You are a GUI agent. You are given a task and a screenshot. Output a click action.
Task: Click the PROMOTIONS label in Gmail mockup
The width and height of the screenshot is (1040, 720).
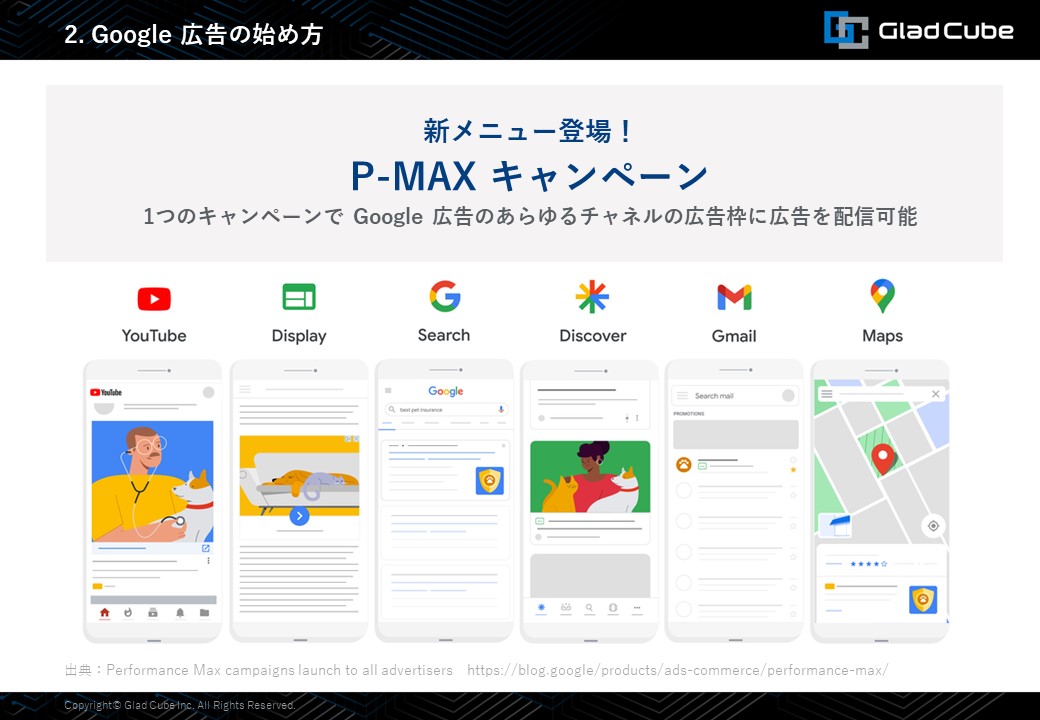coord(689,414)
